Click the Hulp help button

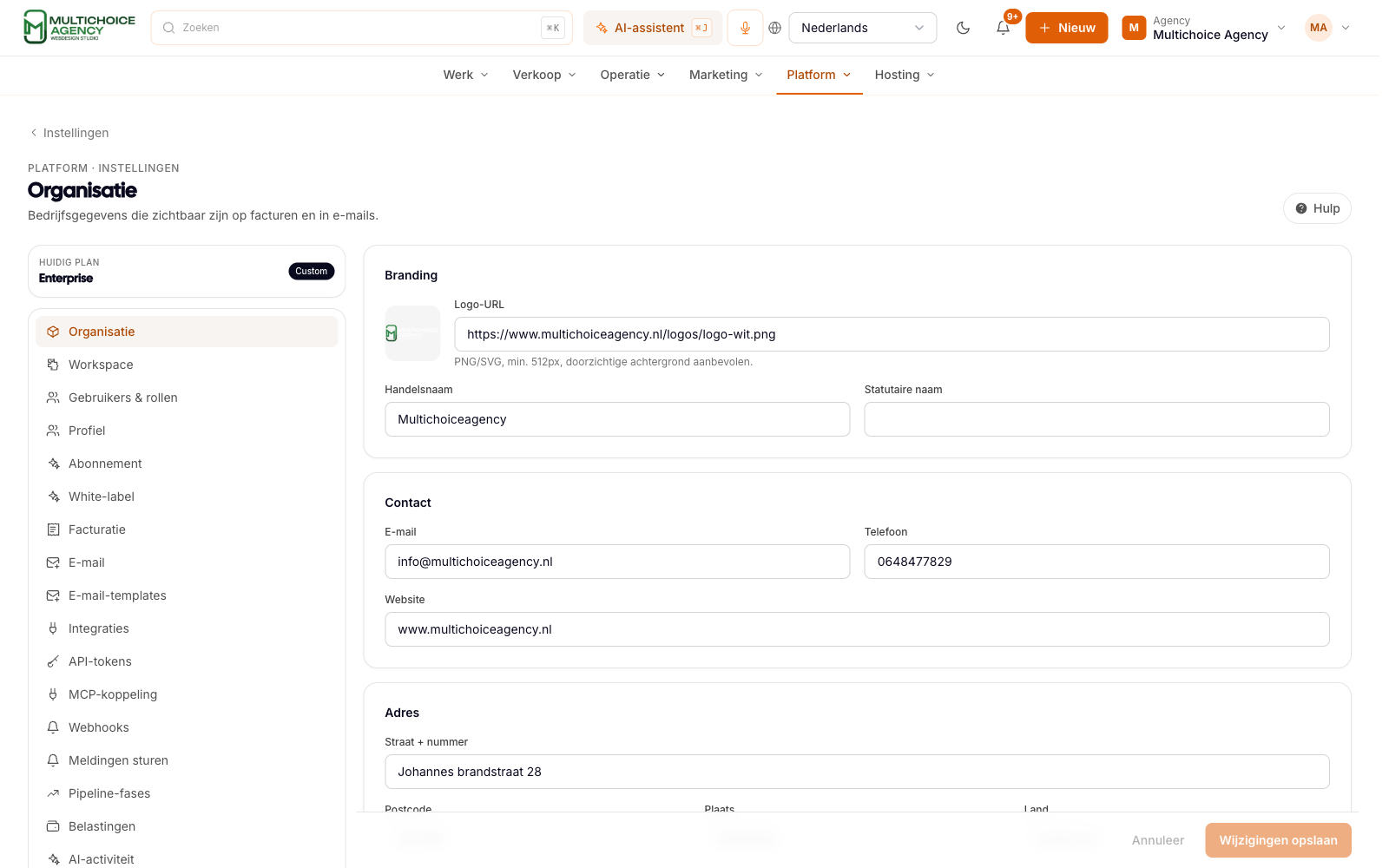pyautogui.click(x=1317, y=208)
